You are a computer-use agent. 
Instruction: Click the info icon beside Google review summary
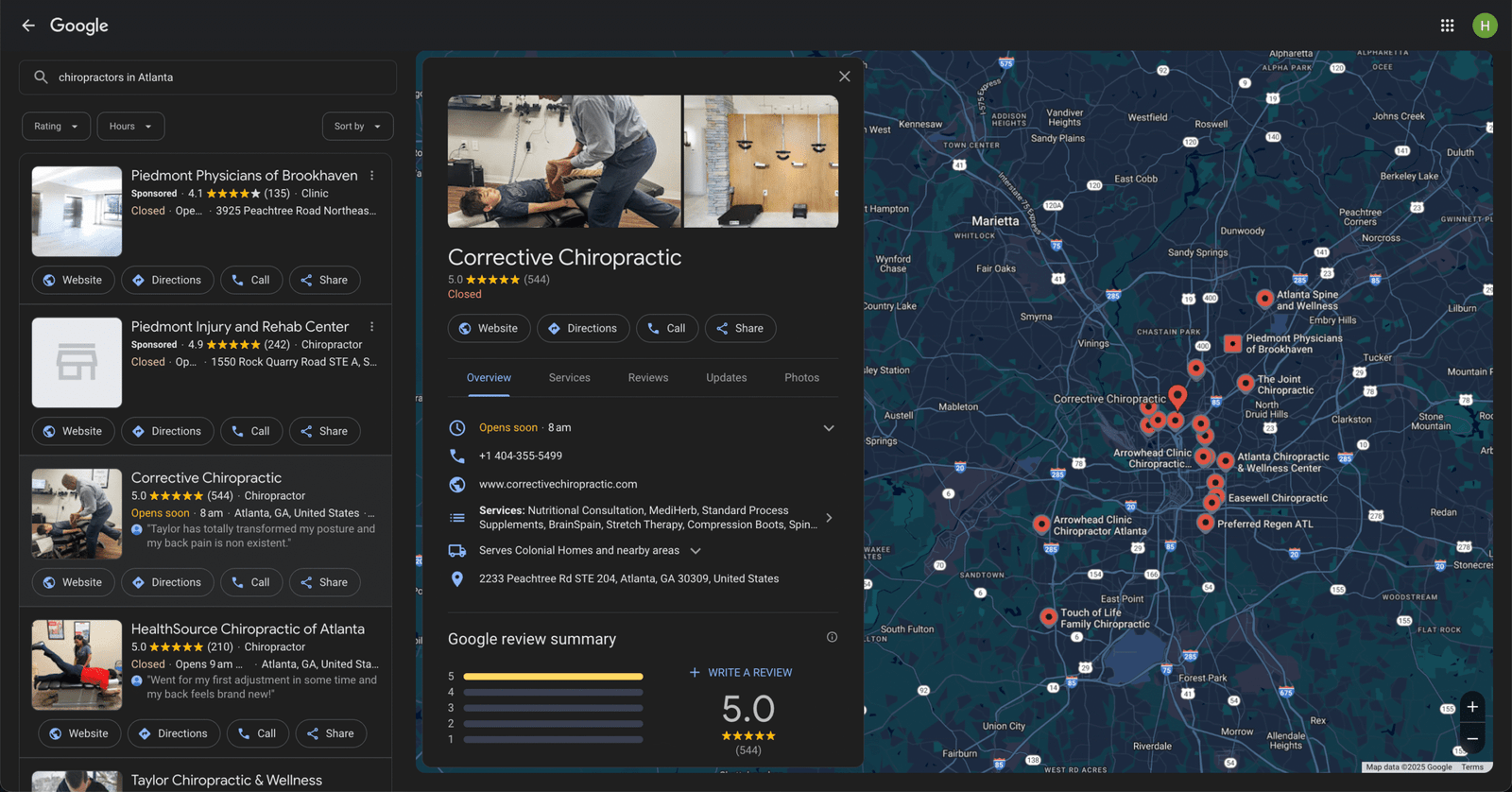(832, 637)
